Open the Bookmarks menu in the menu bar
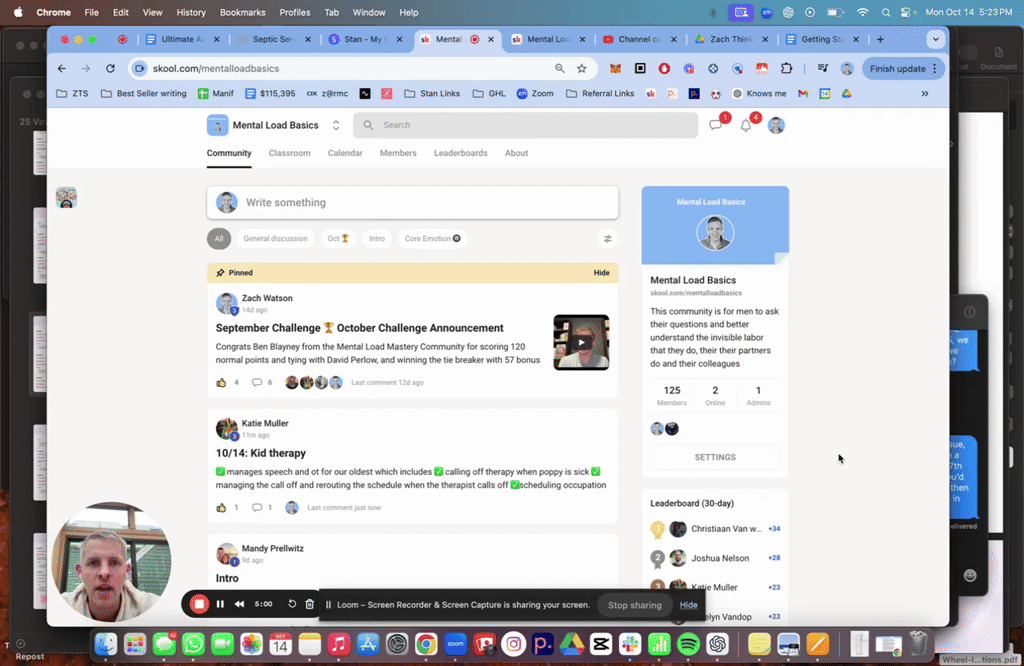1024x666 pixels. (242, 12)
